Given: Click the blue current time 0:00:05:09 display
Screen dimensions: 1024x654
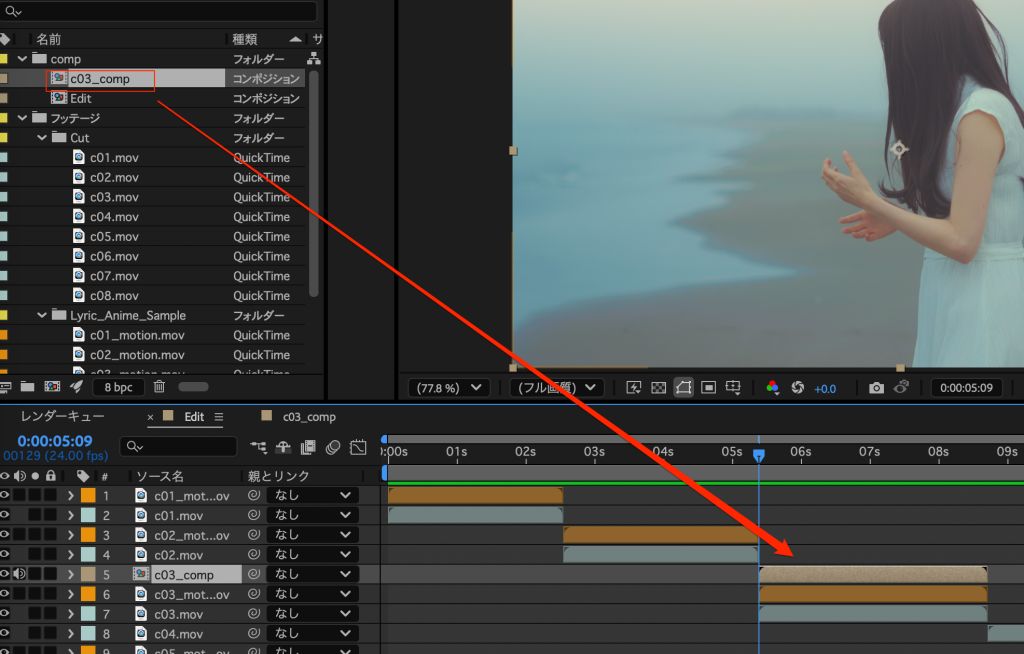Looking at the screenshot, I should click(x=55, y=441).
